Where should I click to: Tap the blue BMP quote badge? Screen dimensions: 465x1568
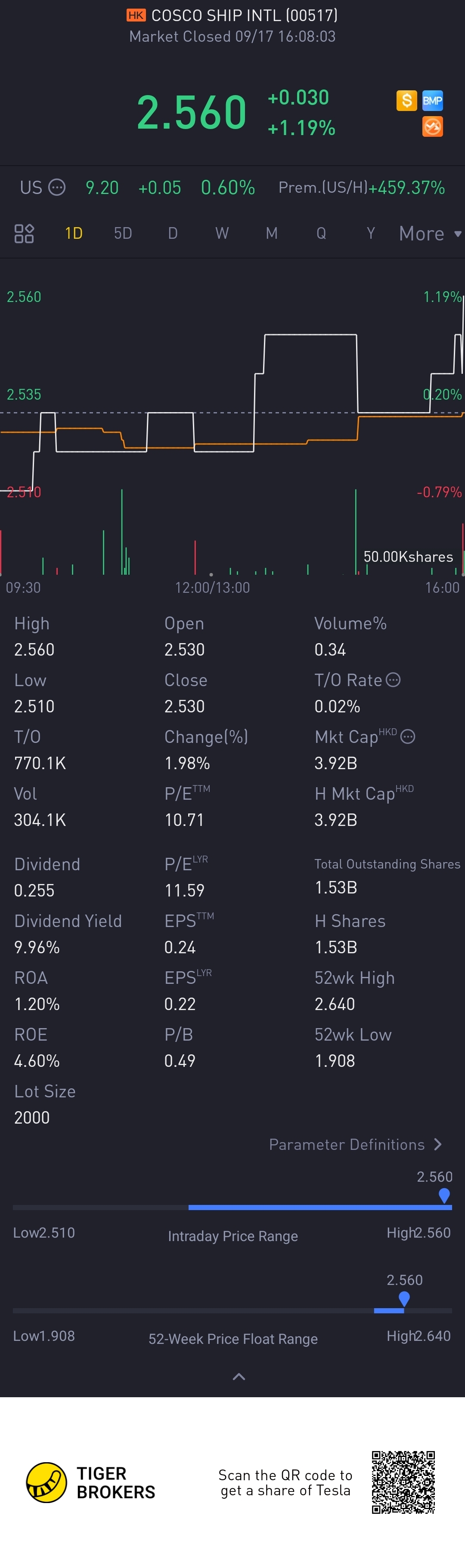[432, 100]
